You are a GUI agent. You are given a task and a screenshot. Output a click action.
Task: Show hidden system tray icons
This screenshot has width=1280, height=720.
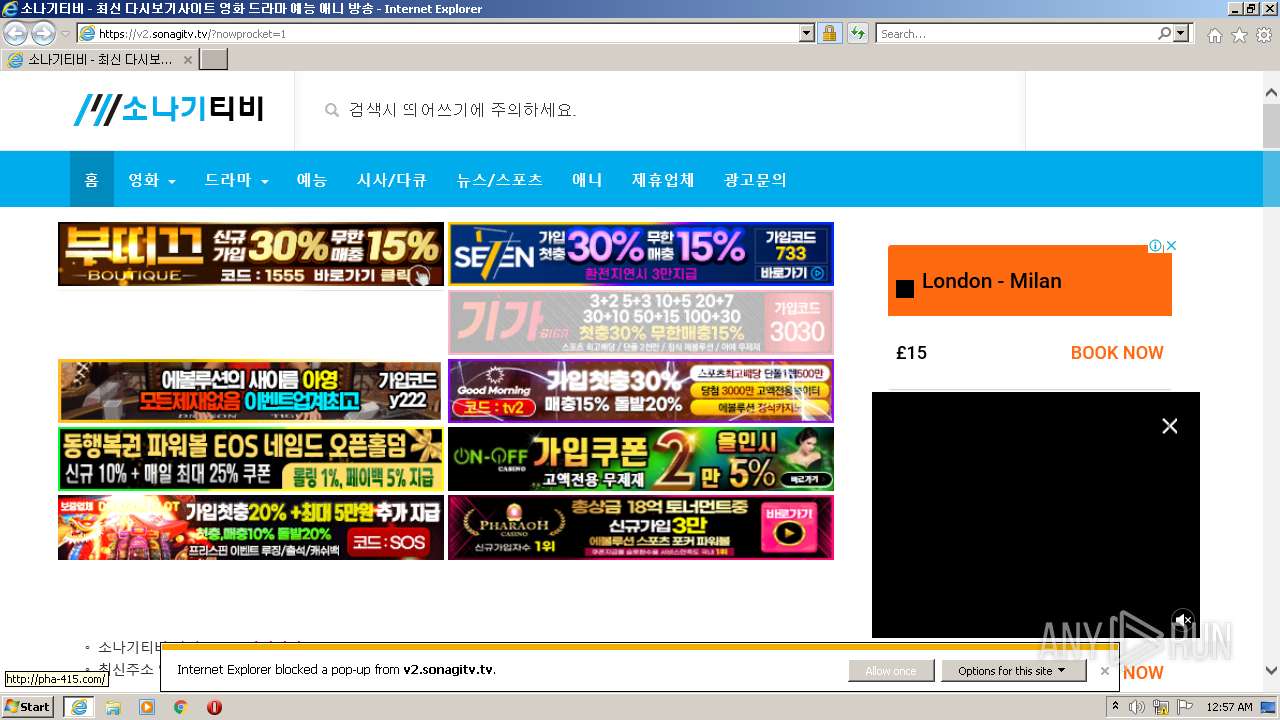click(x=1116, y=707)
